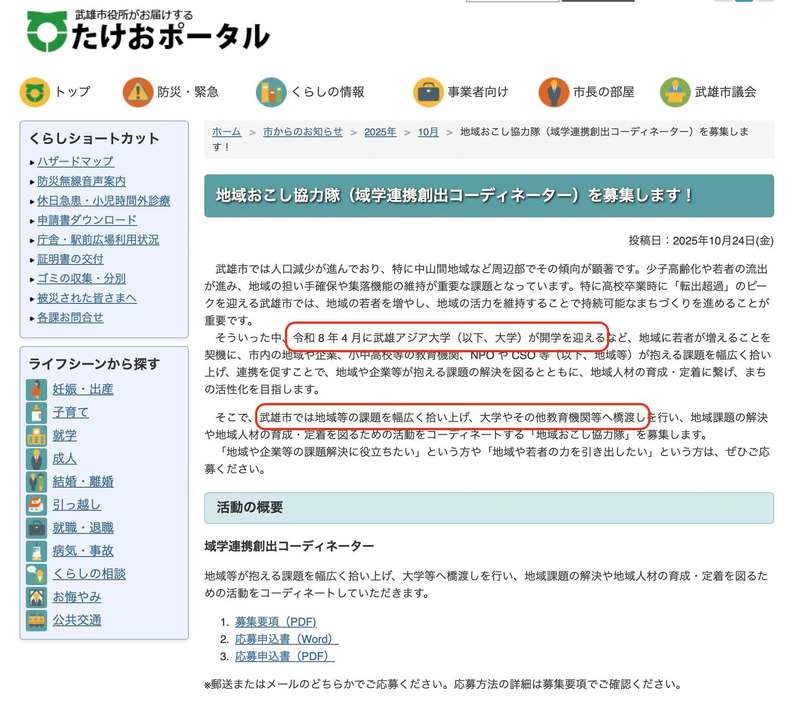Screen dimensions: 800x701
Task: Click the たけおポータル site logo
Action: tap(148, 32)
